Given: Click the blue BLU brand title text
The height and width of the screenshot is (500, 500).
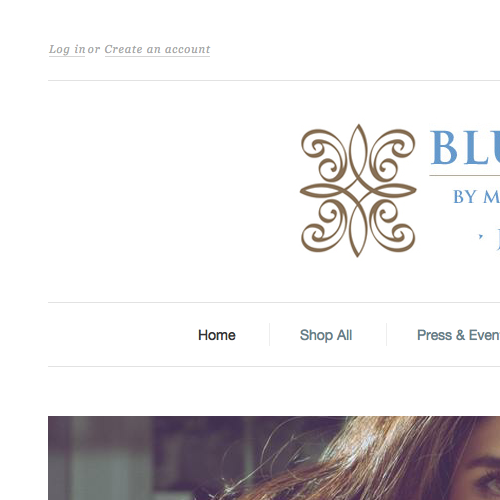Looking at the screenshot, I should point(465,148).
